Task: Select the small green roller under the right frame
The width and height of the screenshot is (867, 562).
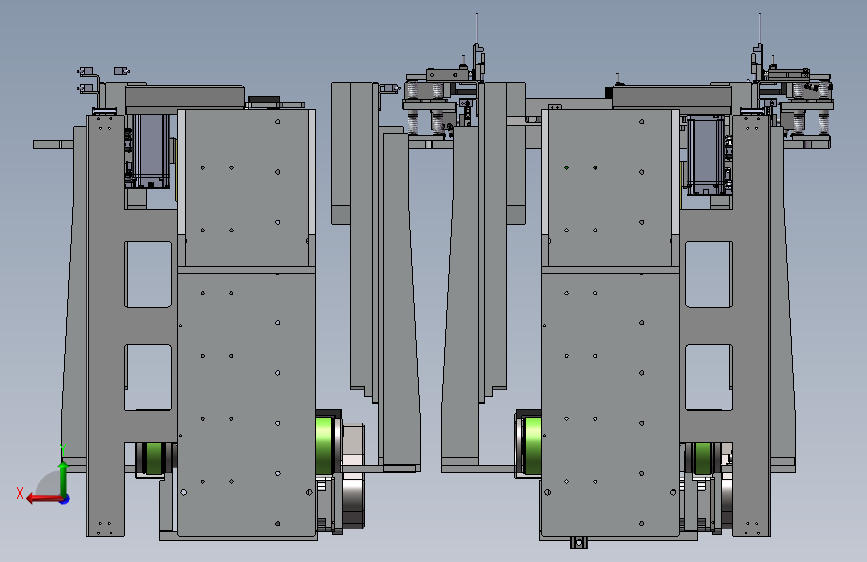Action: [703, 458]
